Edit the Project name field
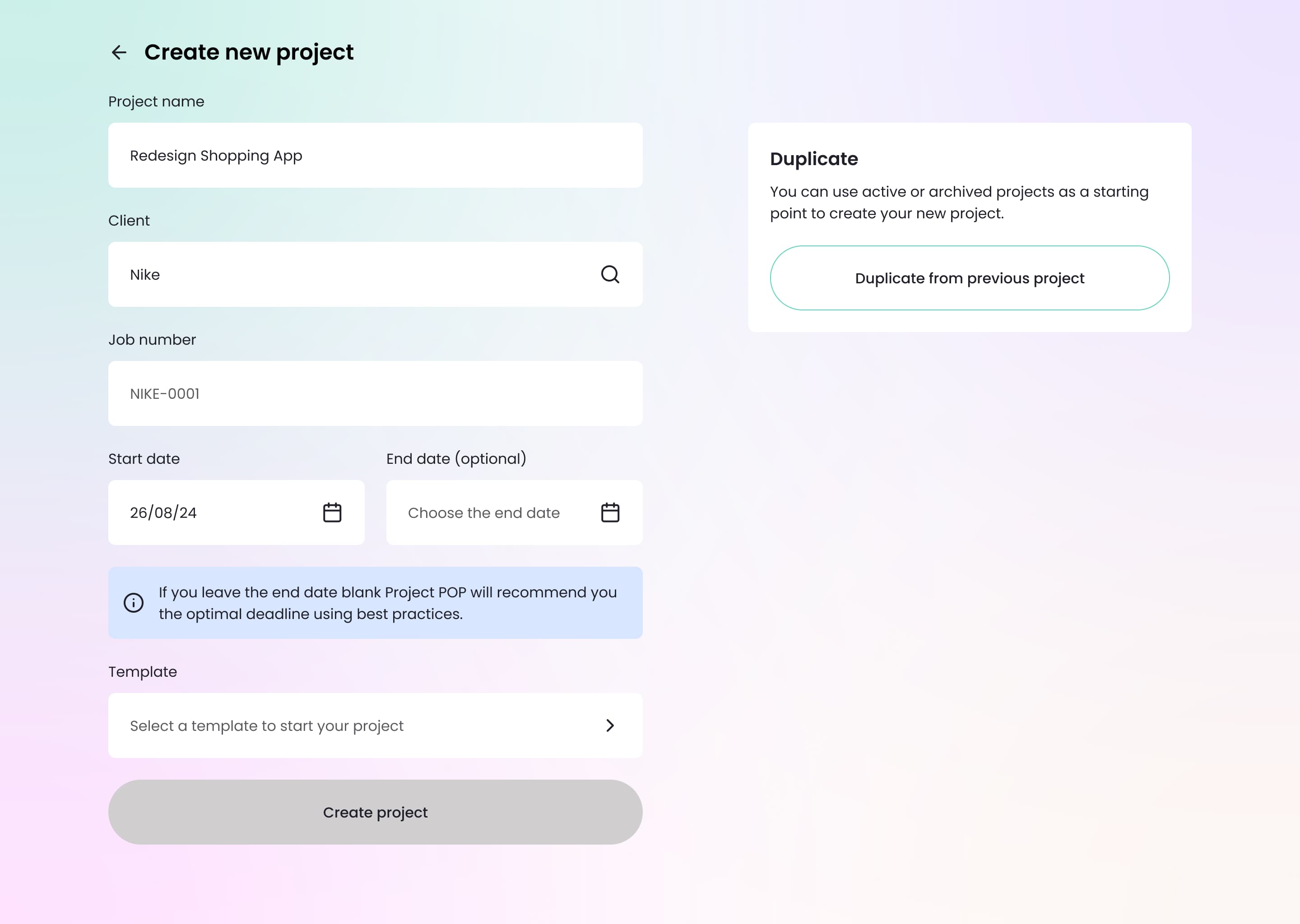Image resolution: width=1300 pixels, height=924 pixels. (x=376, y=155)
